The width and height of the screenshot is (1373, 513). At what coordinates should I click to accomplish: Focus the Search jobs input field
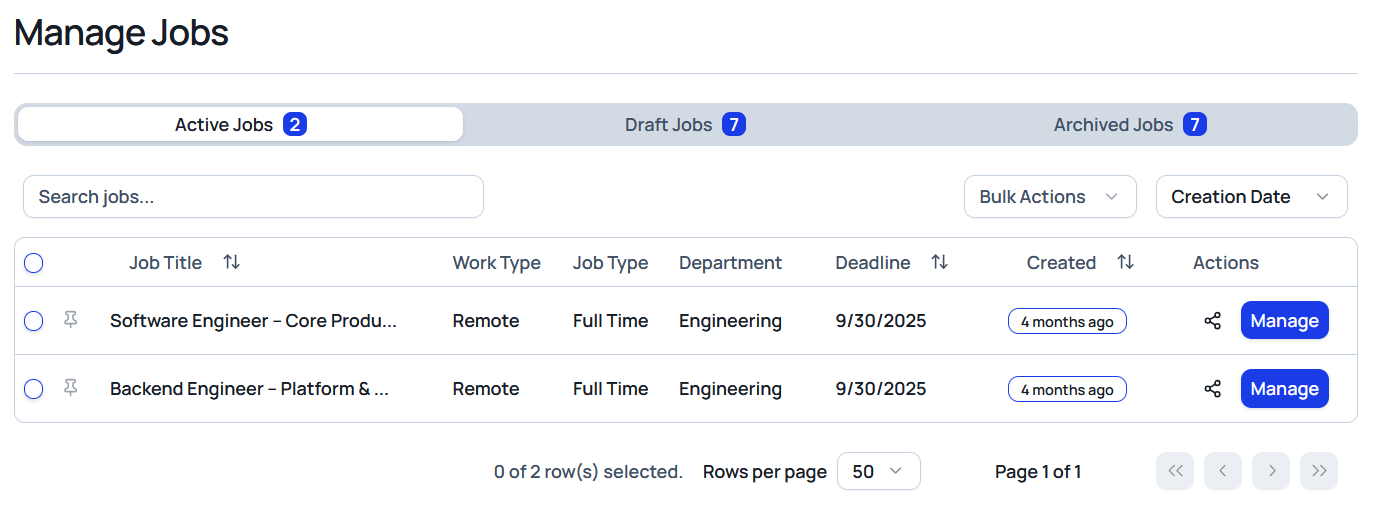pos(253,197)
